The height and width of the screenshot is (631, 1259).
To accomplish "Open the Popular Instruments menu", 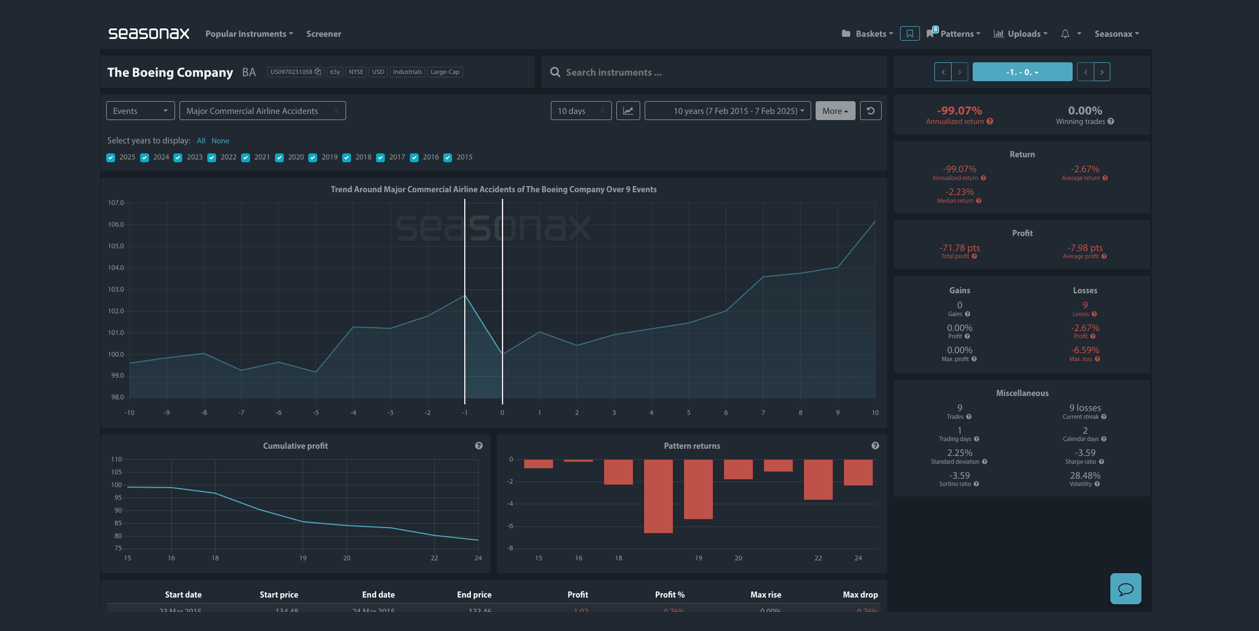I will click(249, 34).
